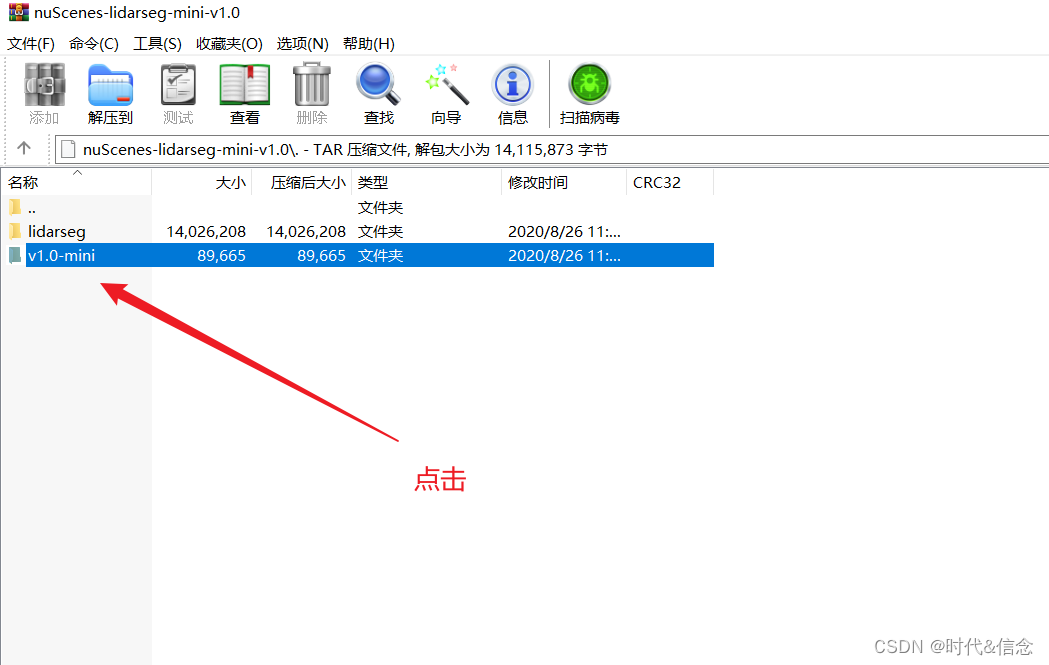
Task: Sort by Type (类型) column header
Action: 426,183
